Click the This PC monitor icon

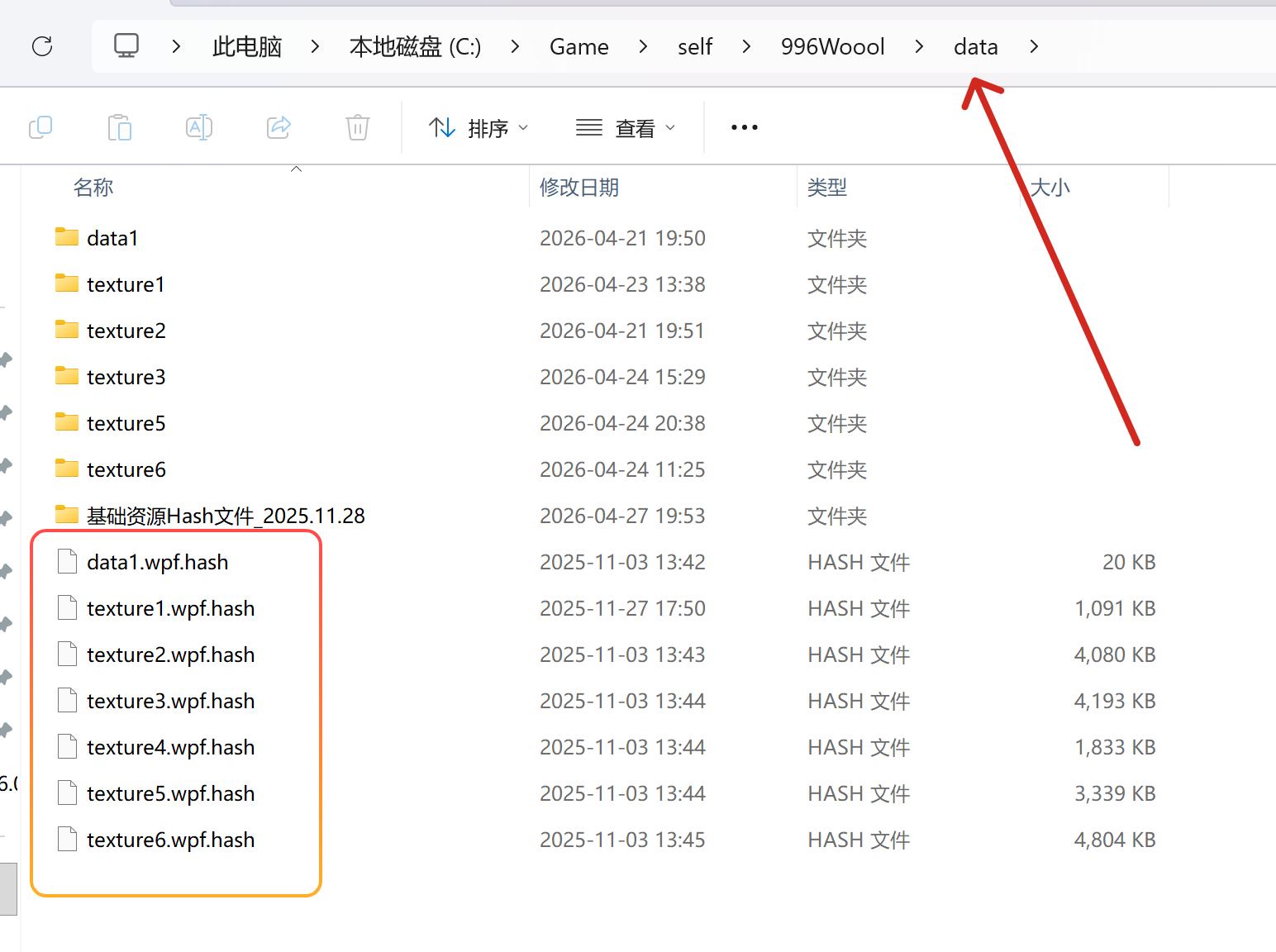126,46
